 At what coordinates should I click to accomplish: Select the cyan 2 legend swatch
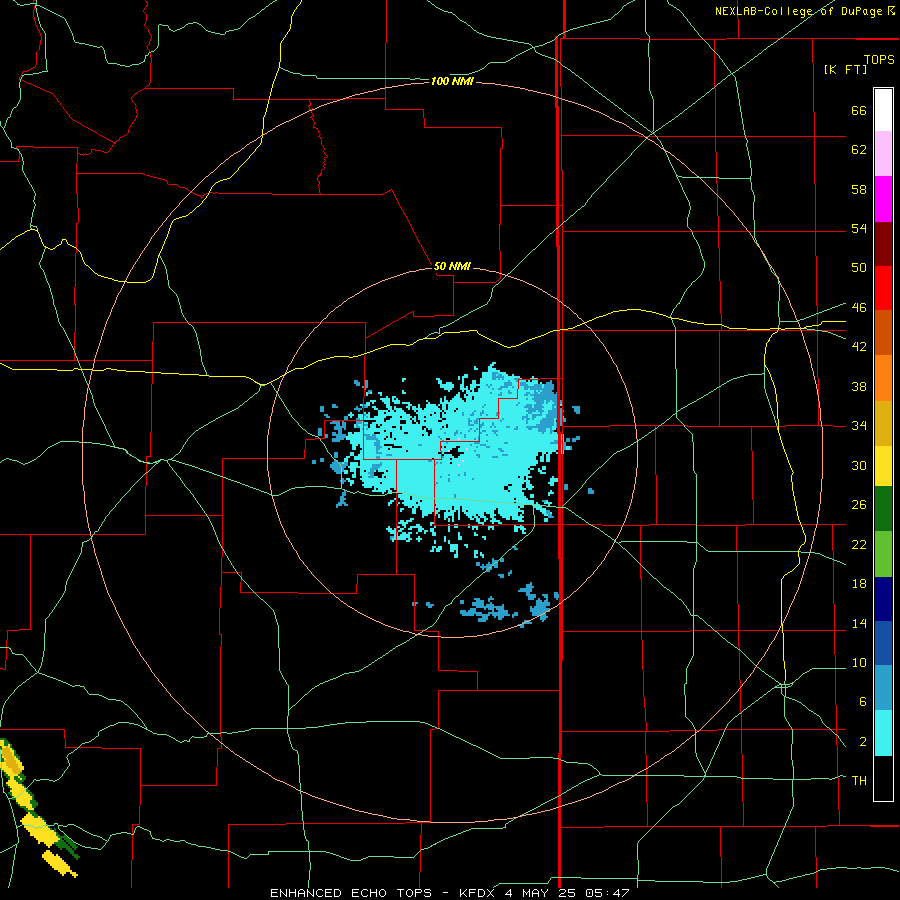(x=883, y=733)
